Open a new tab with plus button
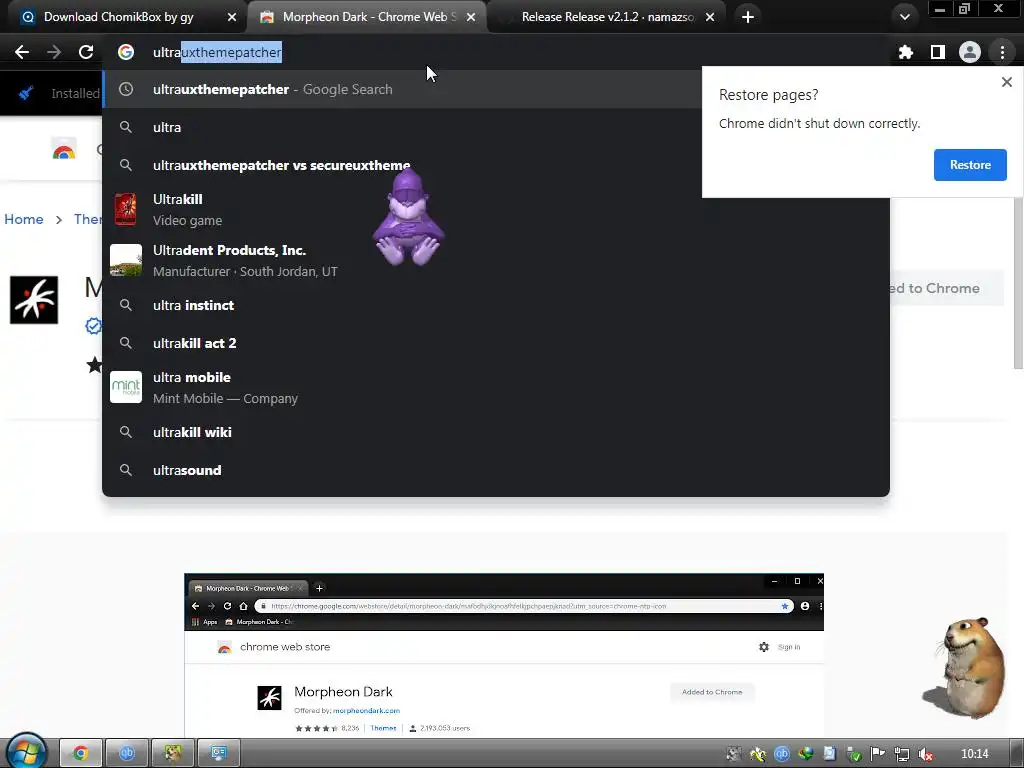This screenshot has height=768, width=1024. (748, 17)
